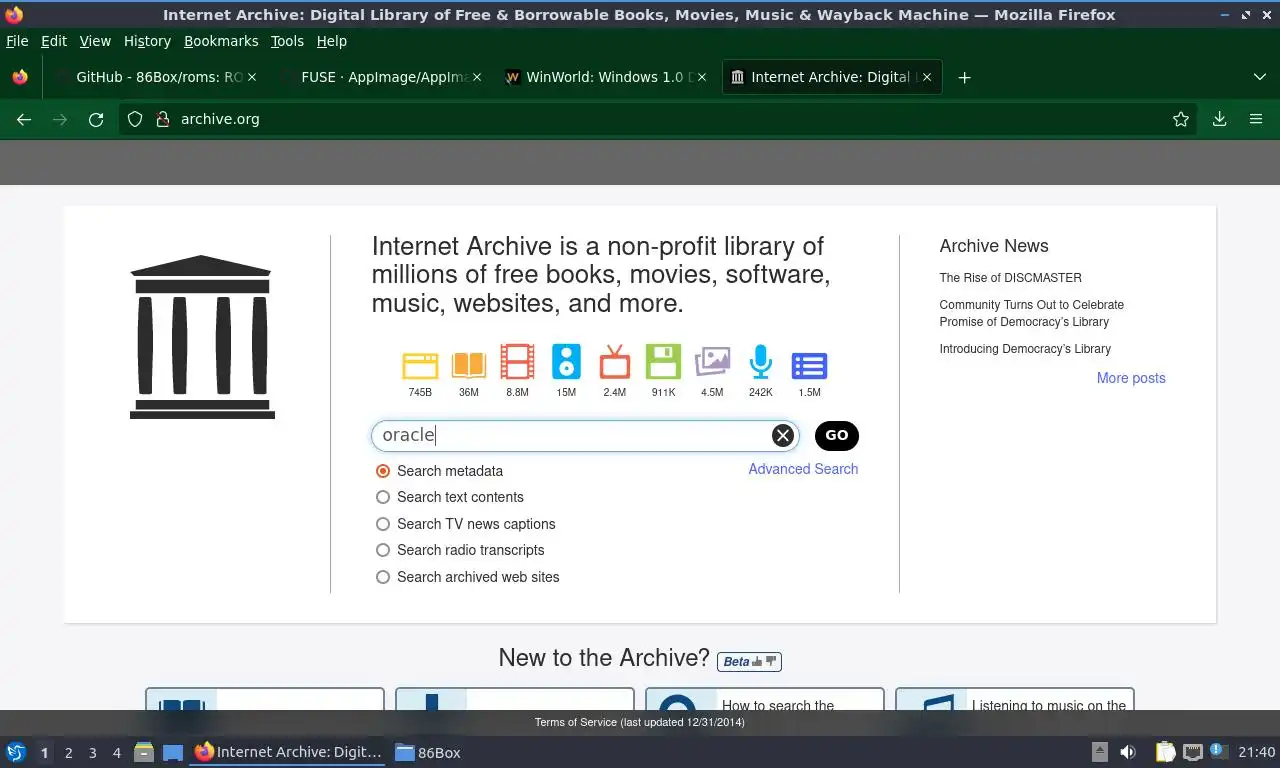Close the GitHub 86Box/roms tab
1280x768 pixels.
click(252, 77)
